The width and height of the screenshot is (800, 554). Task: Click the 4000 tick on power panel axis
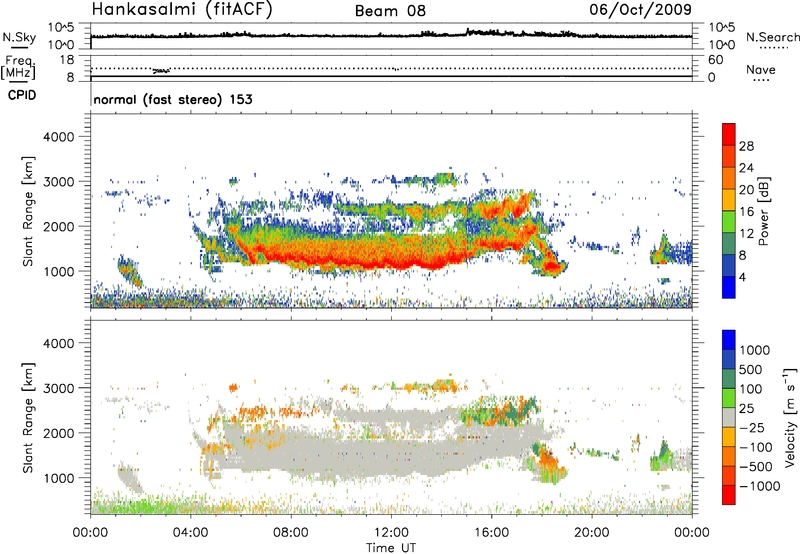58,137
